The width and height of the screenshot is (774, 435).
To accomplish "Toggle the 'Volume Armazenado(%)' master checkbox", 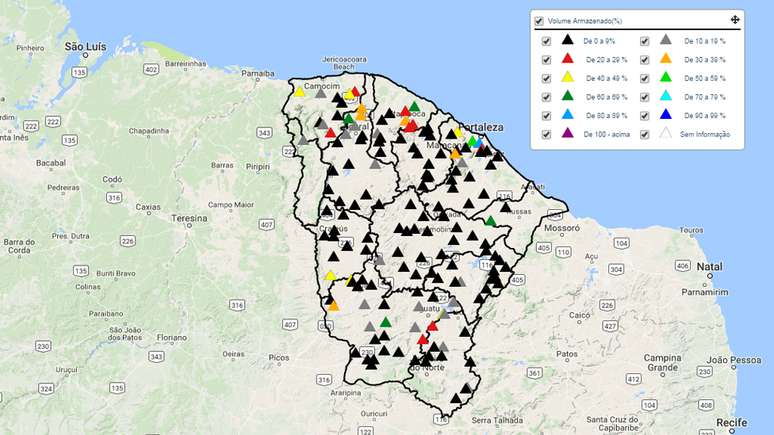I will pos(539,20).
